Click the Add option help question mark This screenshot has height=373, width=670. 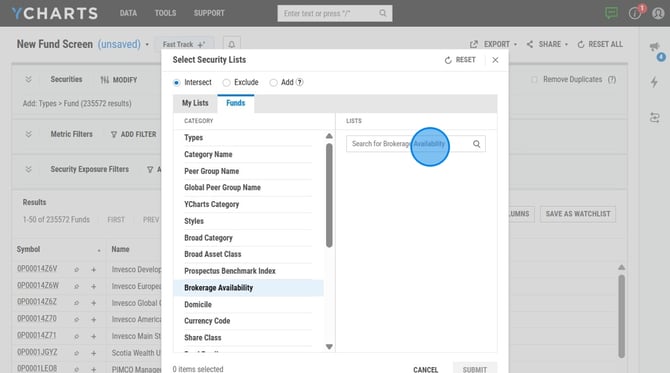click(x=300, y=82)
